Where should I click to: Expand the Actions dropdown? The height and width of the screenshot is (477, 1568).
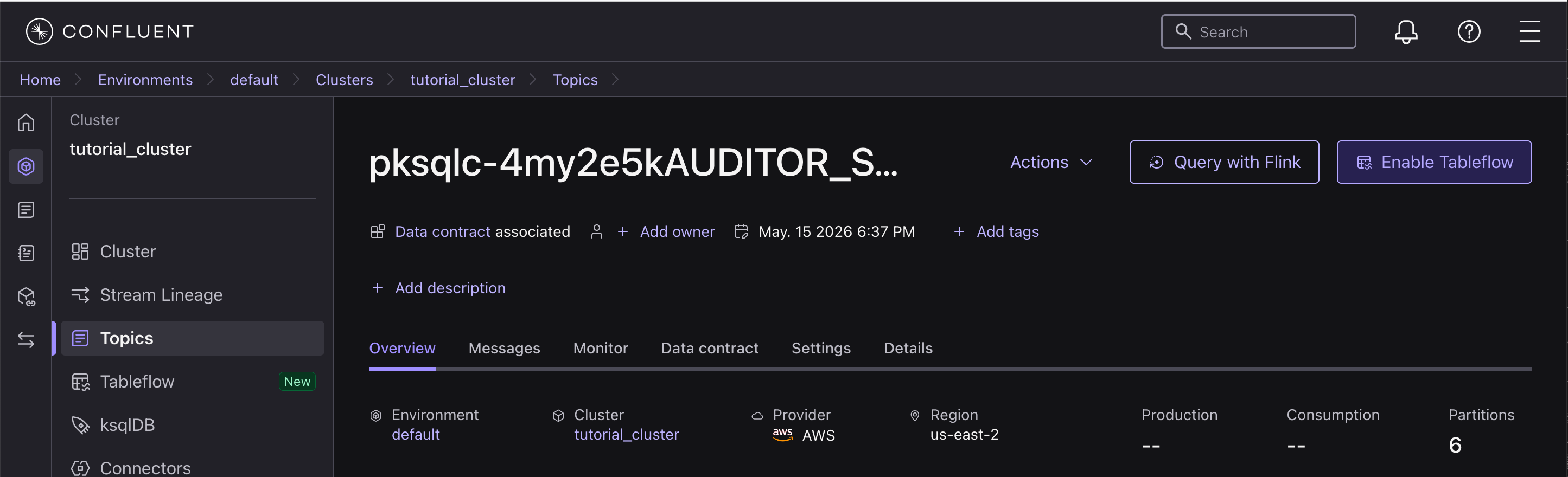click(1051, 162)
